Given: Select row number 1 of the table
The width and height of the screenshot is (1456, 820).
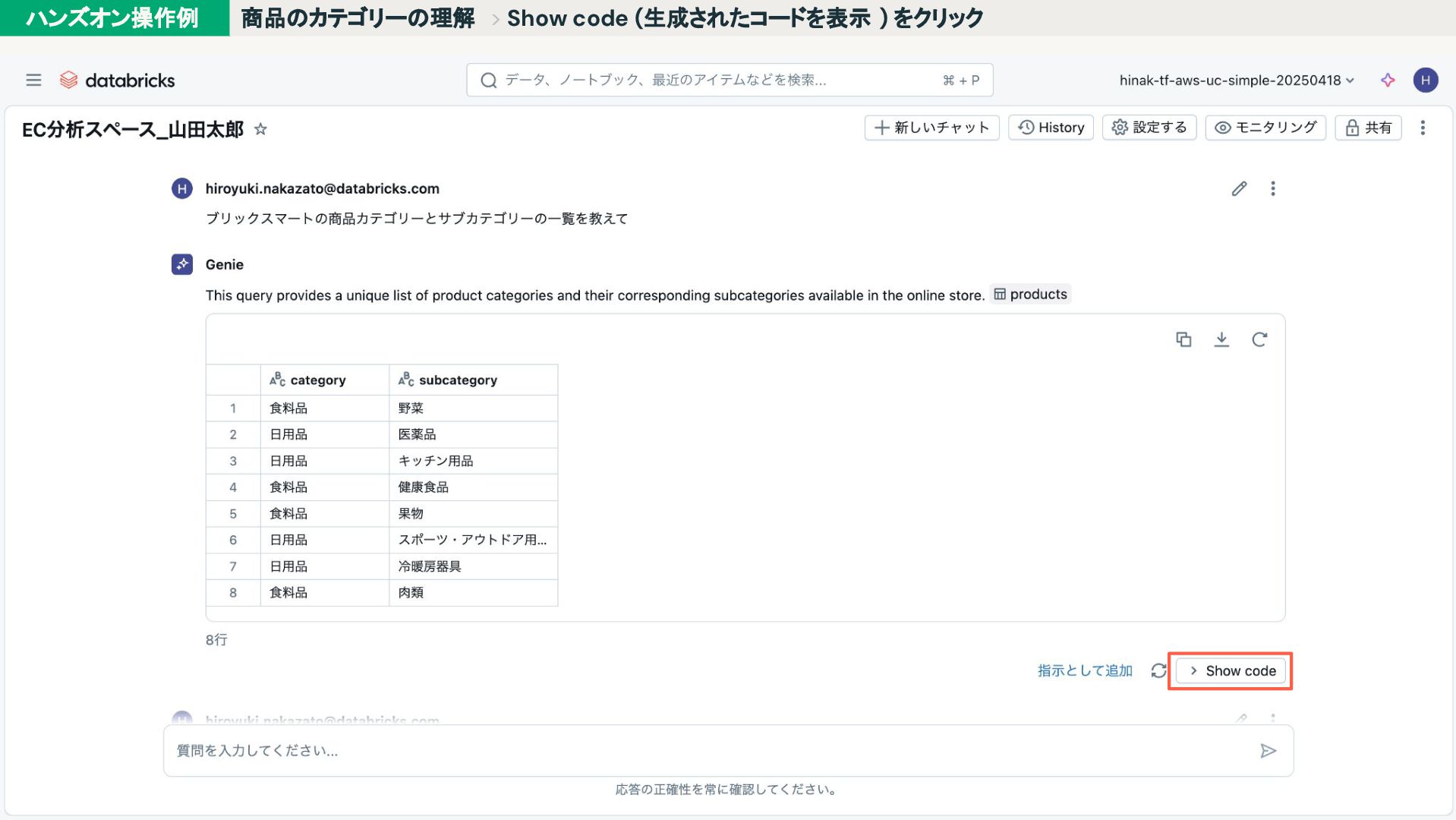Looking at the screenshot, I should coord(233,408).
